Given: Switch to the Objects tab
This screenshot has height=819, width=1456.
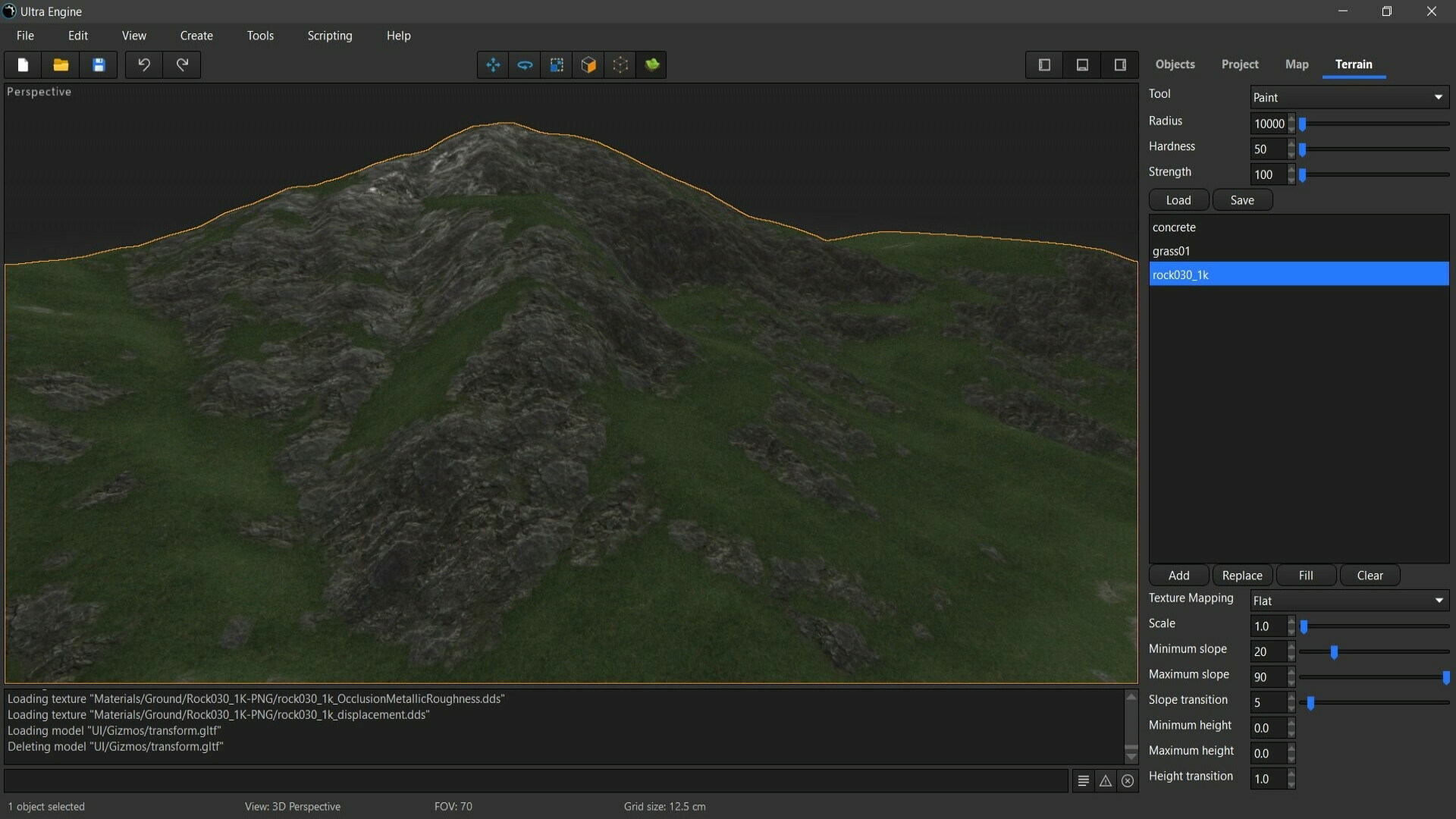Looking at the screenshot, I should pos(1175,64).
